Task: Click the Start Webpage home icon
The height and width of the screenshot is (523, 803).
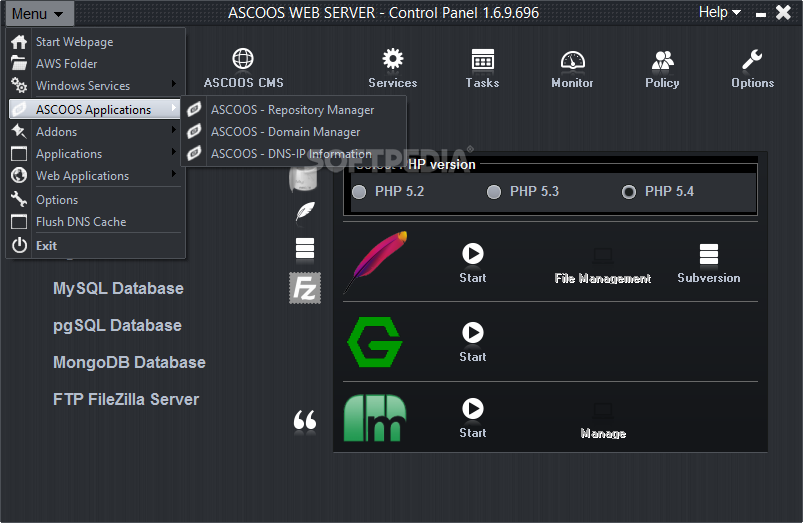Action: coord(19,42)
